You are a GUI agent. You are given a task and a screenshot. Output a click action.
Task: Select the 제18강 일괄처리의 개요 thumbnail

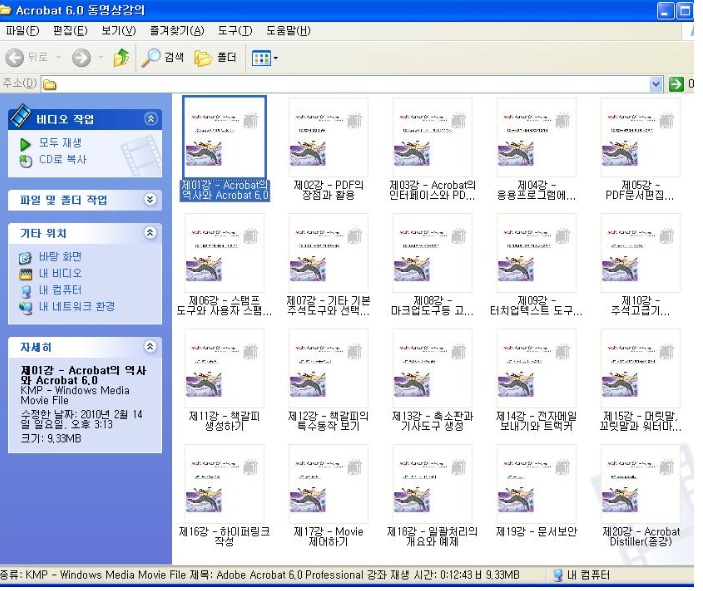click(432, 484)
